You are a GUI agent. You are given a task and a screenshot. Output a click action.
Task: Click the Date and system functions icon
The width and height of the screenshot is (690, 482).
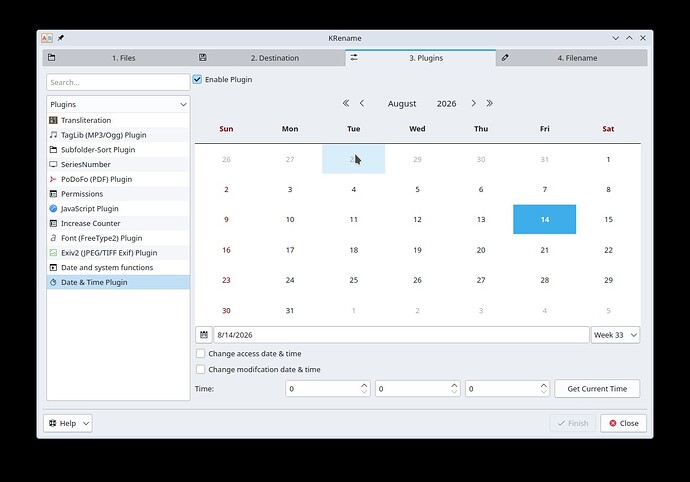coord(53,268)
